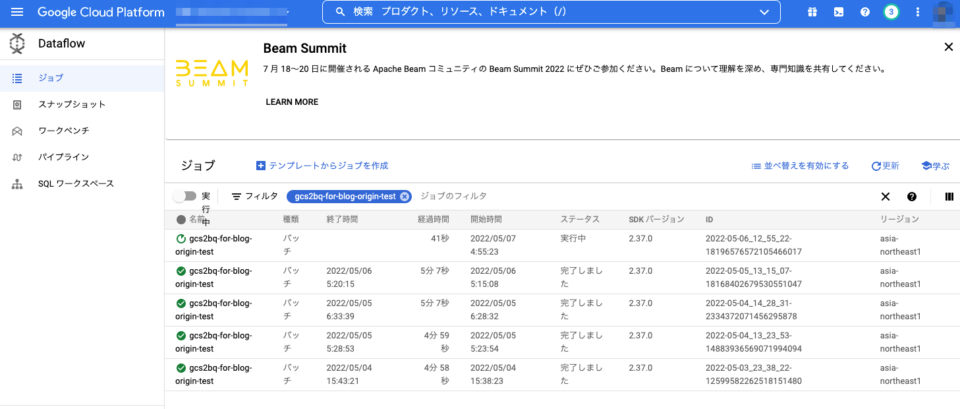Viewport: 960px width, 409px height.
Task: Open the 学ぶ learn panel
Action: (935, 166)
